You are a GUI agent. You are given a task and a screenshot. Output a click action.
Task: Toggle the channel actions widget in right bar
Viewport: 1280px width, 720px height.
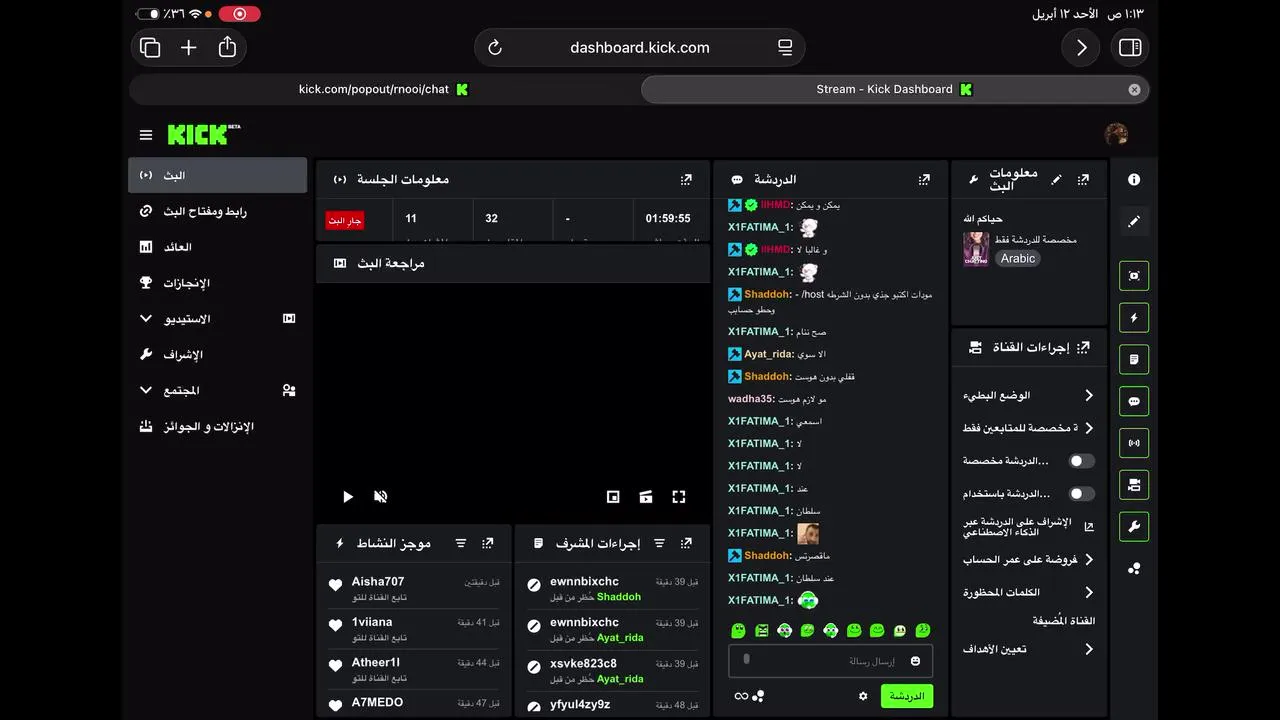1134,485
